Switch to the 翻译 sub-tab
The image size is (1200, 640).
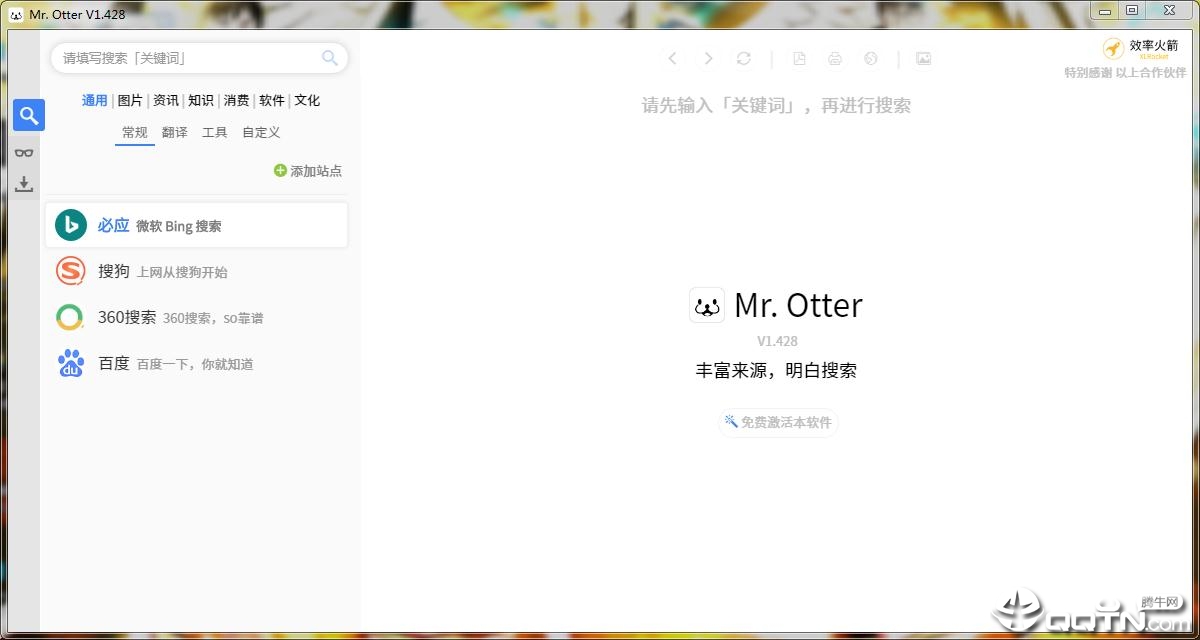175,133
